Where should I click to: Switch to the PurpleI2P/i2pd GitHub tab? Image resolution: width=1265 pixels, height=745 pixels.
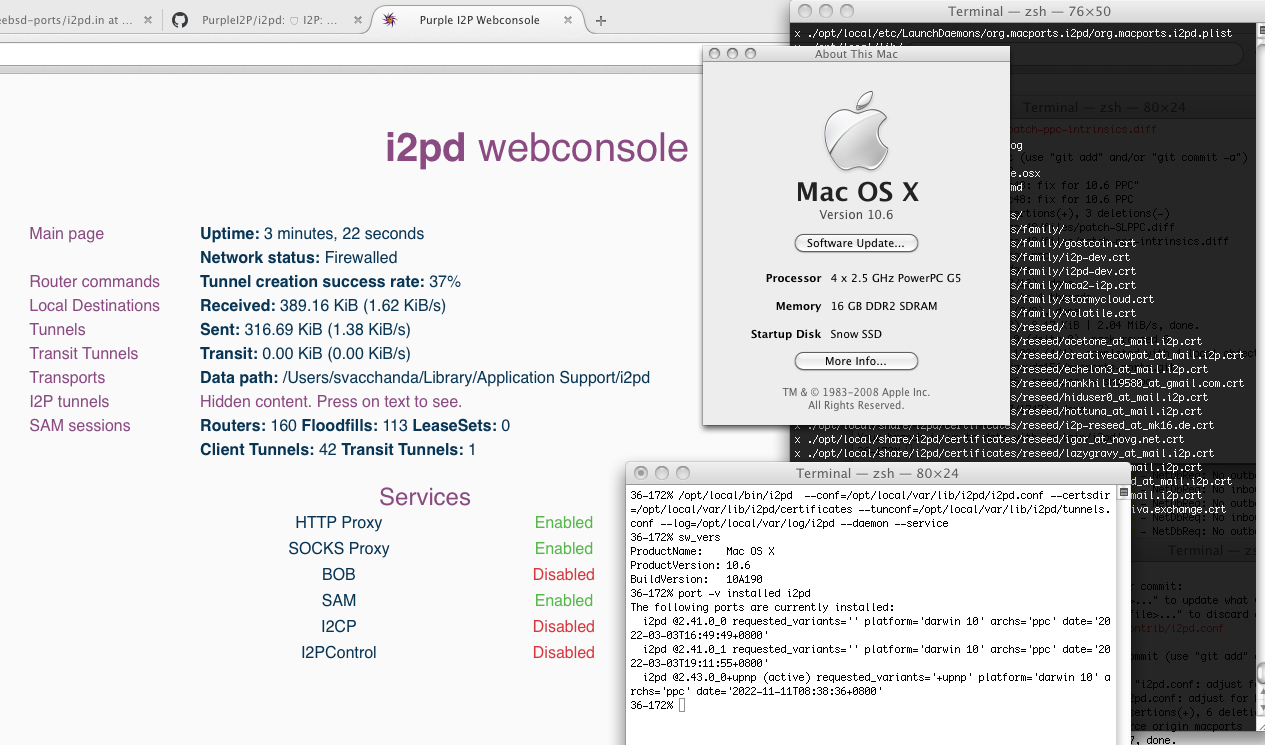click(x=270, y=20)
